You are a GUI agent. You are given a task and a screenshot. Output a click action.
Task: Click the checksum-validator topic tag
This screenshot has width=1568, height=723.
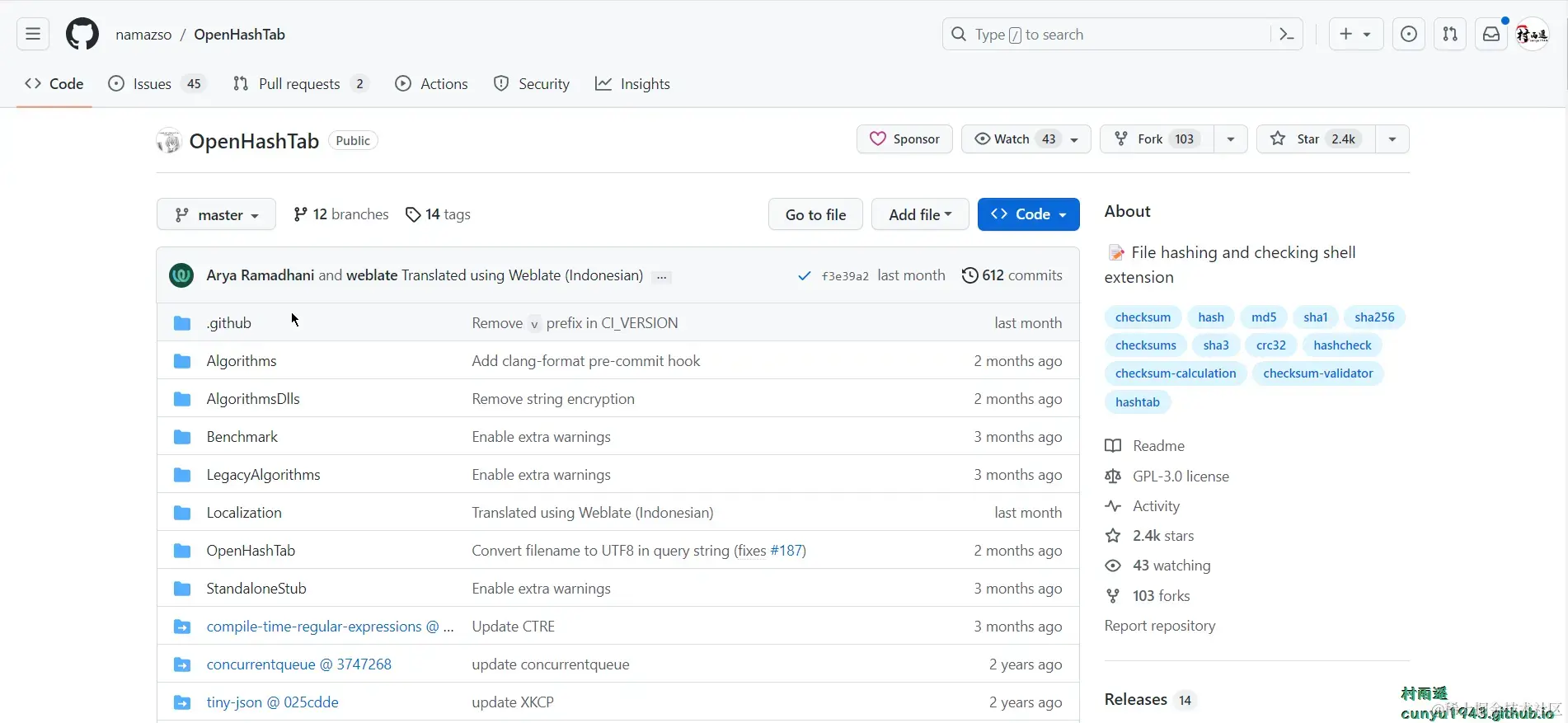pyautogui.click(x=1318, y=373)
